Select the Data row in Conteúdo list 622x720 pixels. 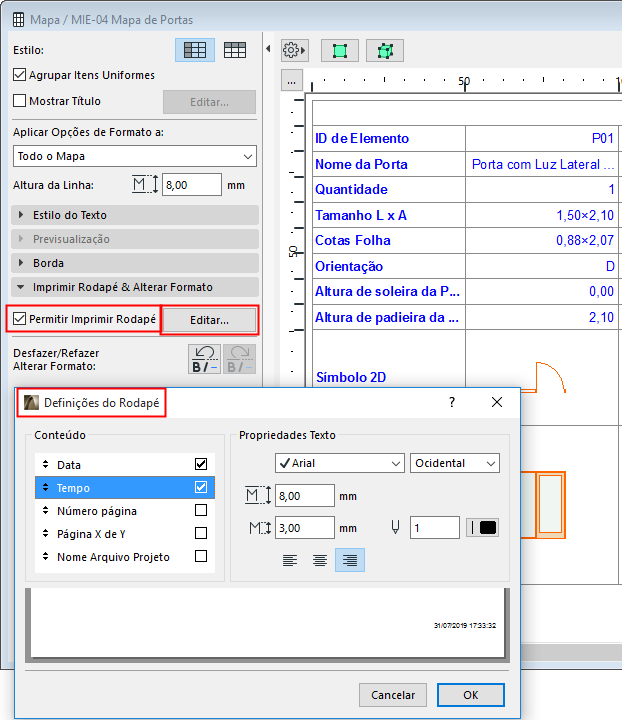125,464
